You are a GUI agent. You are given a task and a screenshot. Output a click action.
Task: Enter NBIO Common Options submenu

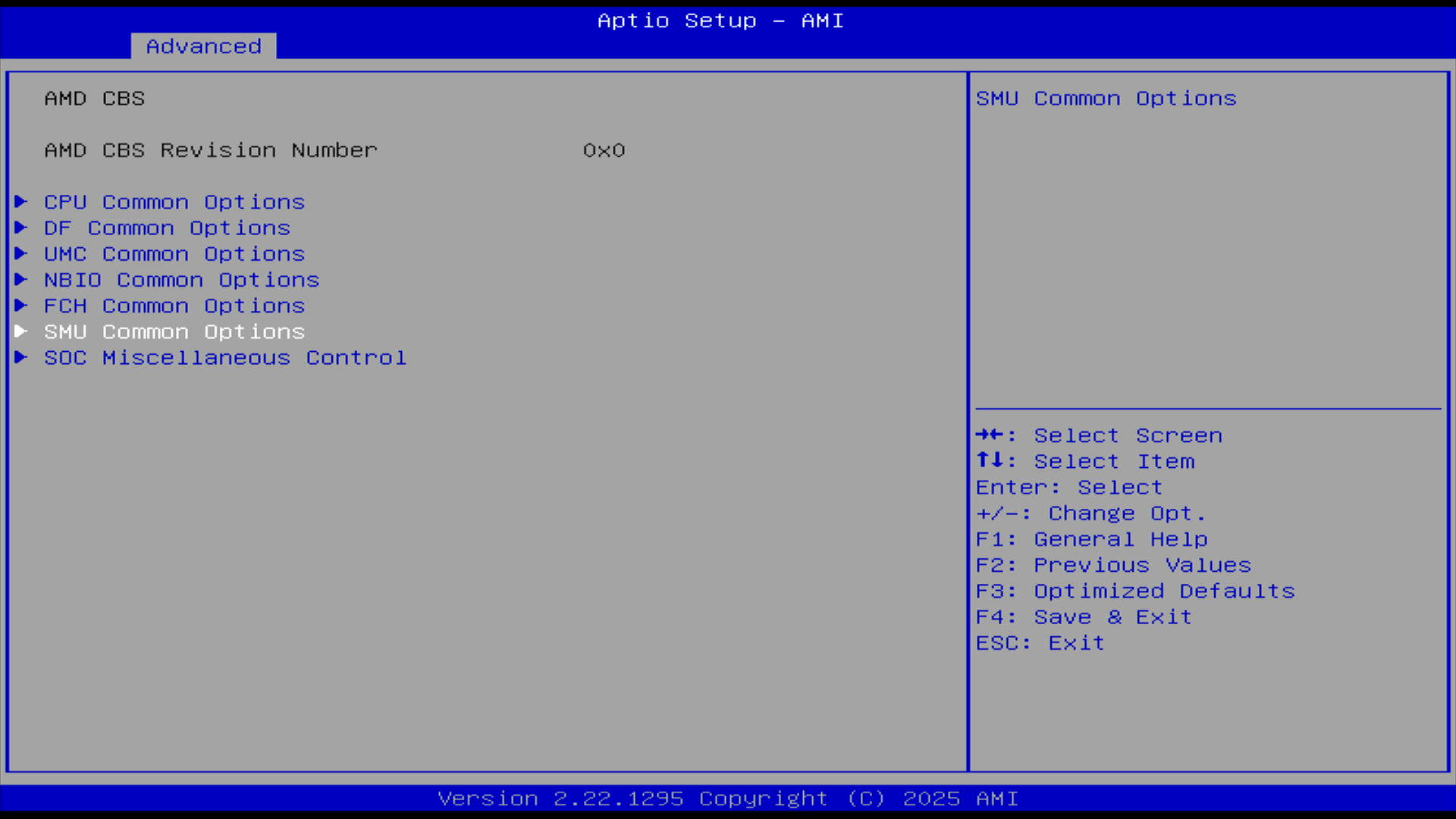pyautogui.click(x=181, y=280)
